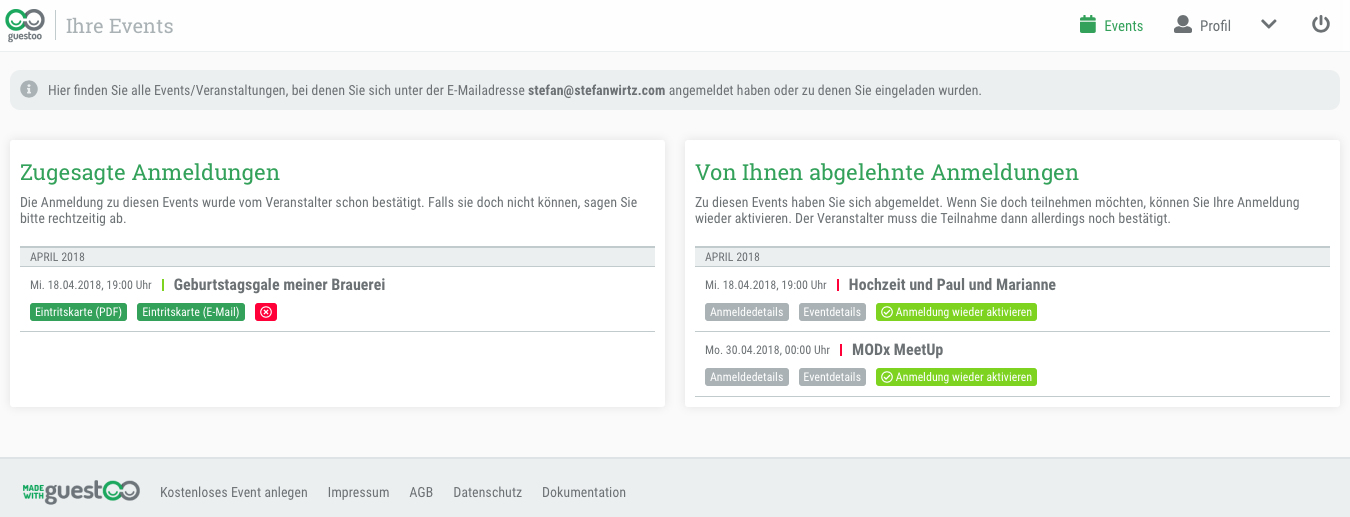Click APRIL 2018 header under abgelehnte Anmeldungen
The width and height of the screenshot is (1350, 517).
point(1012,257)
